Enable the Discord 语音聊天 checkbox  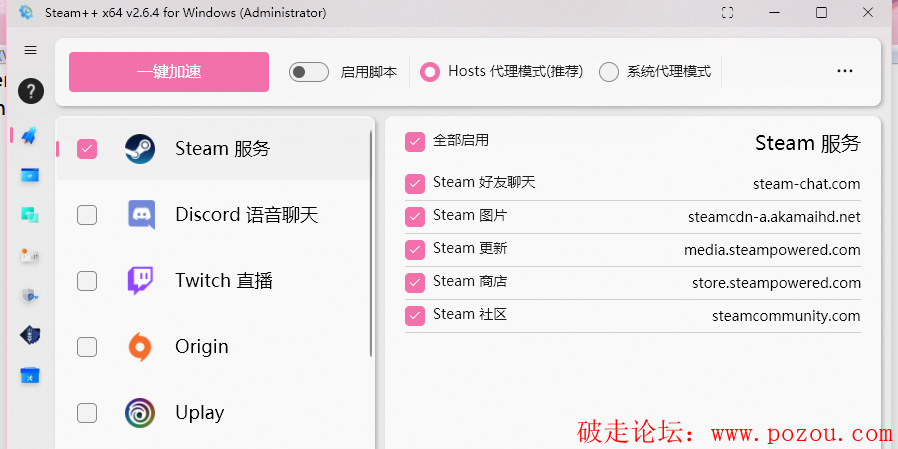(87, 215)
